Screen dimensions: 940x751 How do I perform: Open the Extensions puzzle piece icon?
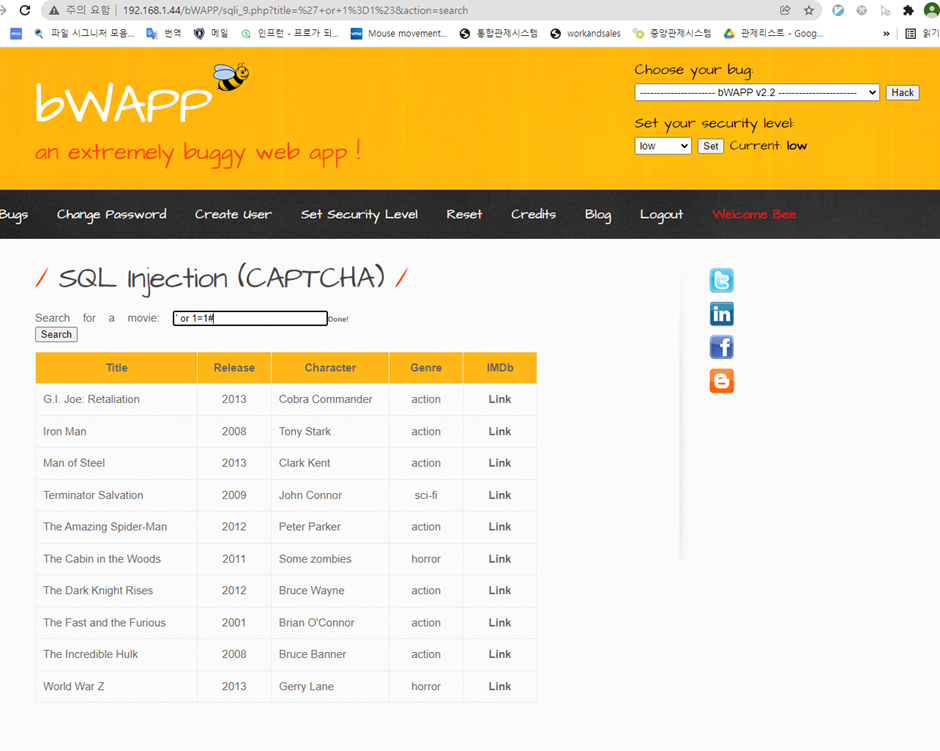[x=908, y=10]
